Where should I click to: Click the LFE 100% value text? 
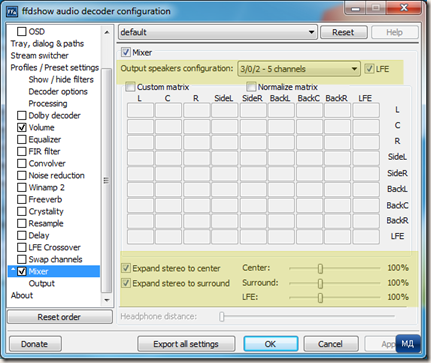pos(398,297)
